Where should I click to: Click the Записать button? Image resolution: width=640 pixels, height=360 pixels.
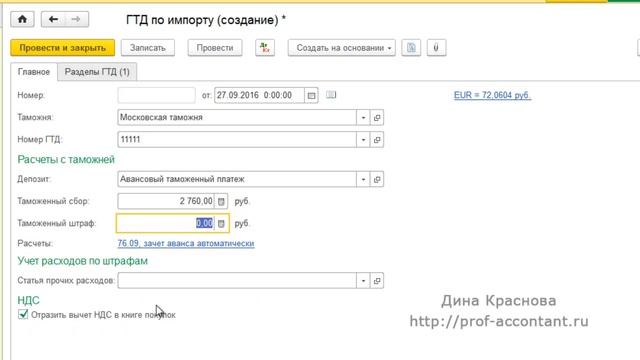point(148,48)
